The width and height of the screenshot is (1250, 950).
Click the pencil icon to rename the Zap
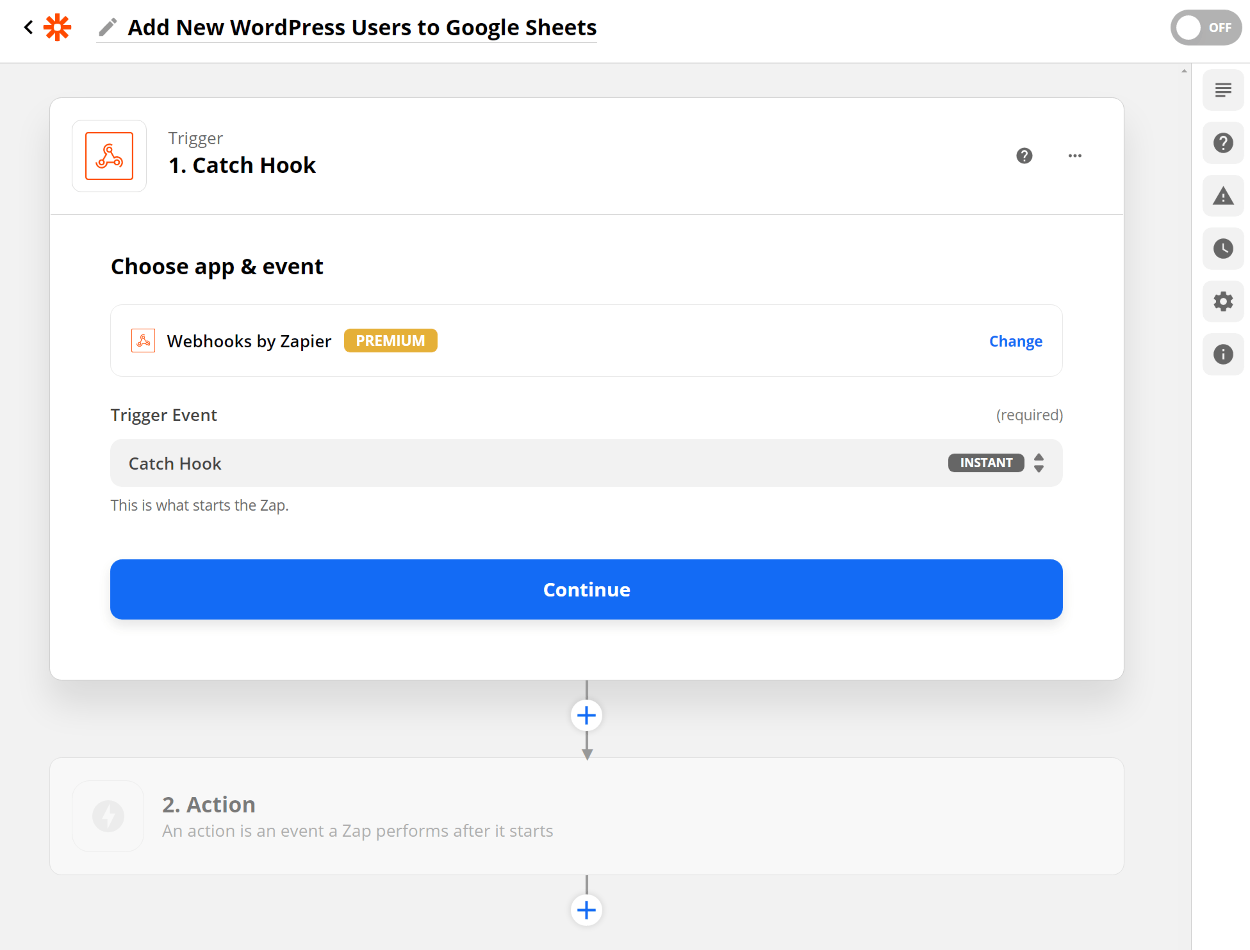click(x=108, y=27)
